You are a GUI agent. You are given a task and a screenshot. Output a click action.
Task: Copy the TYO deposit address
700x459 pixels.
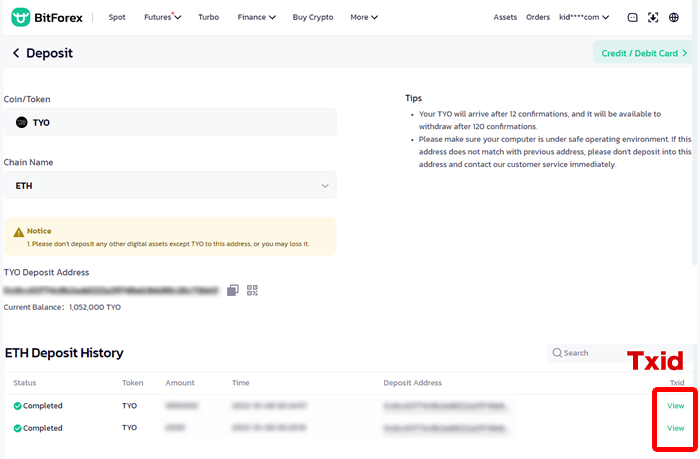click(233, 290)
